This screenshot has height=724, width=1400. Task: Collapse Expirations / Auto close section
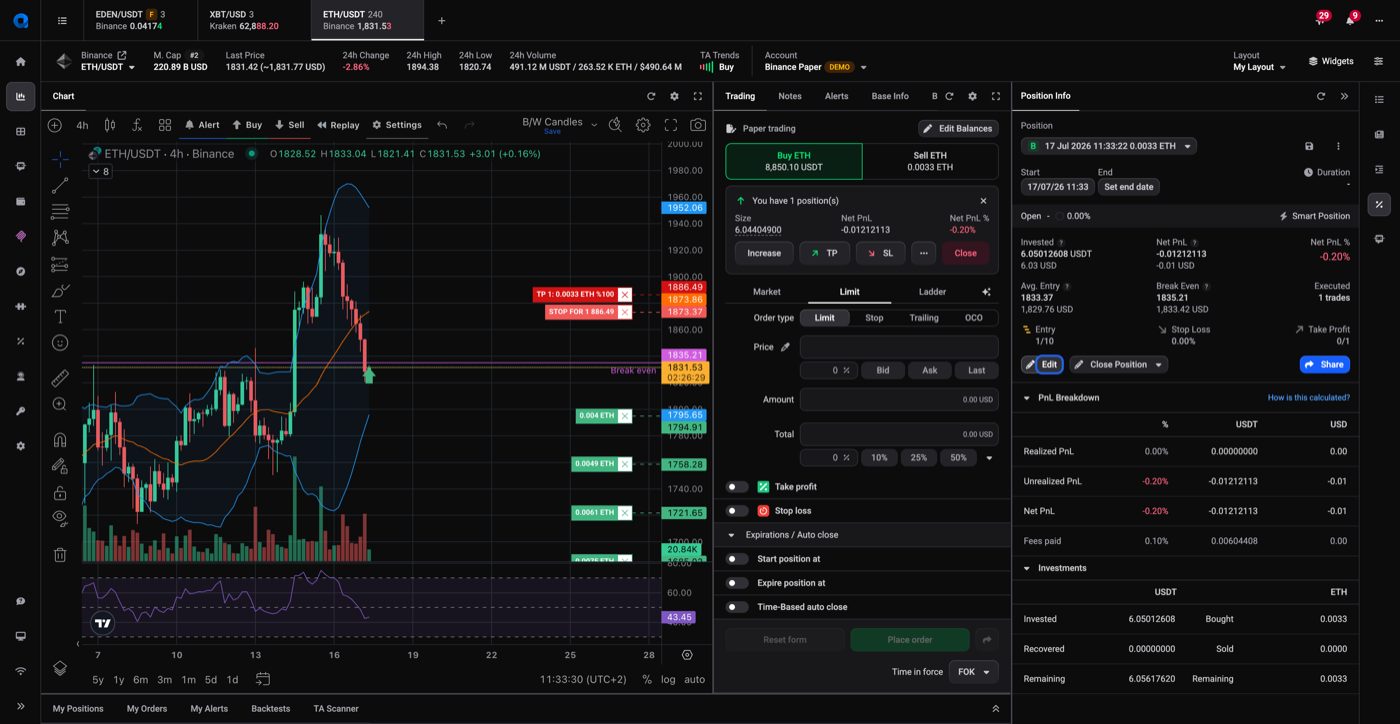[731, 535]
